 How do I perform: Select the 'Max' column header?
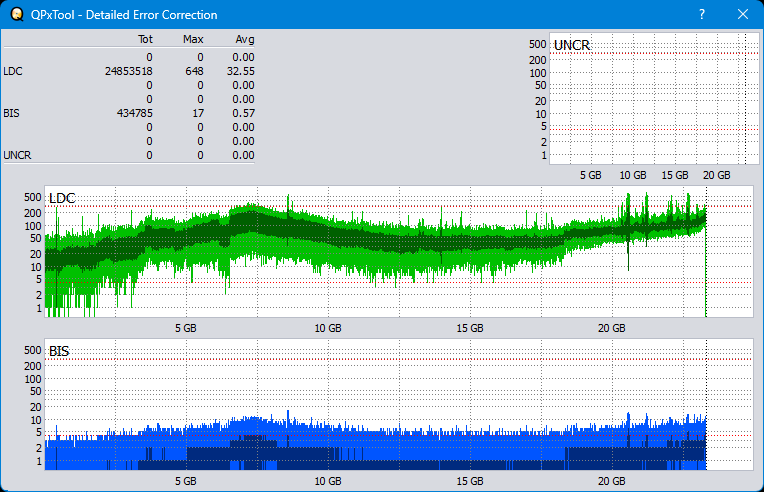pyautogui.click(x=193, y=39)
